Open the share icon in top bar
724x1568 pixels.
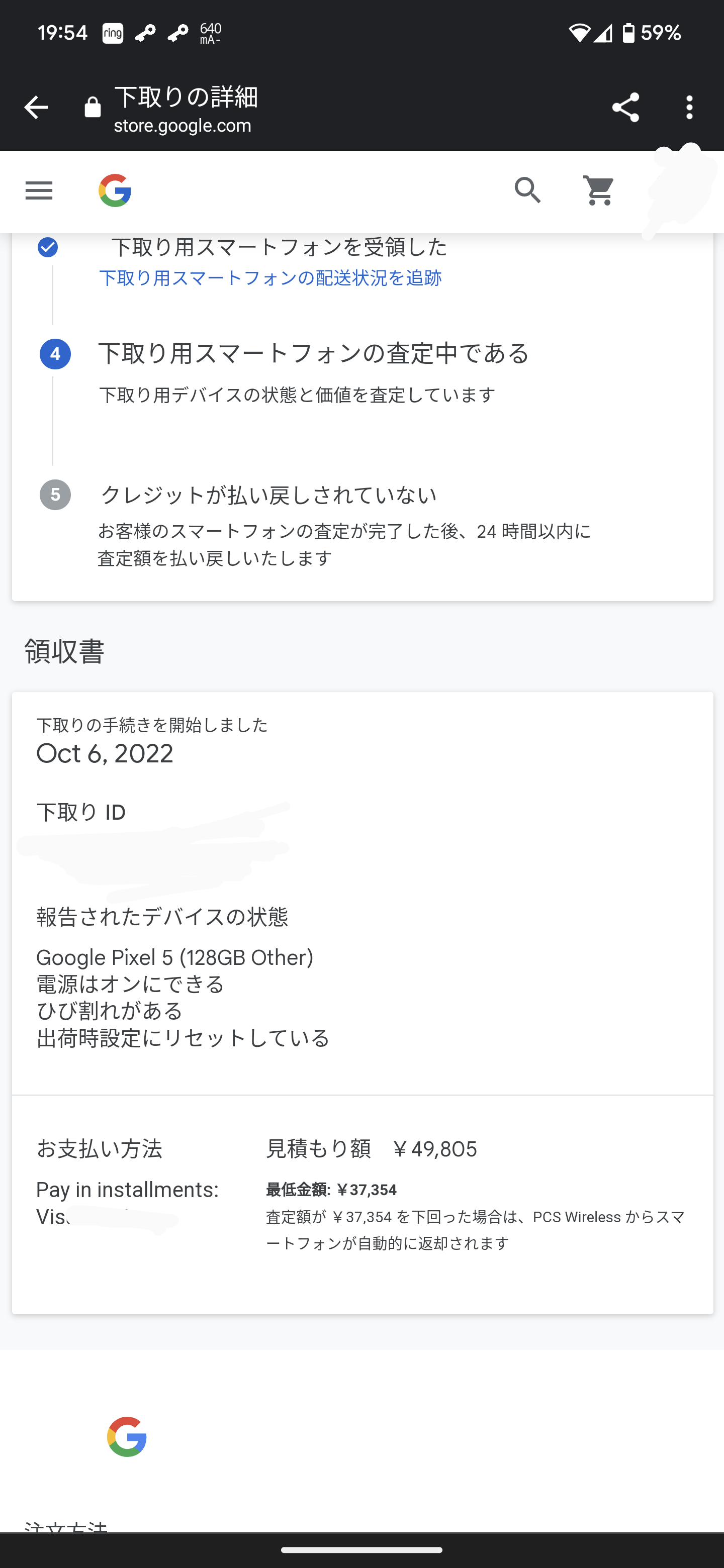pos(625,108)
